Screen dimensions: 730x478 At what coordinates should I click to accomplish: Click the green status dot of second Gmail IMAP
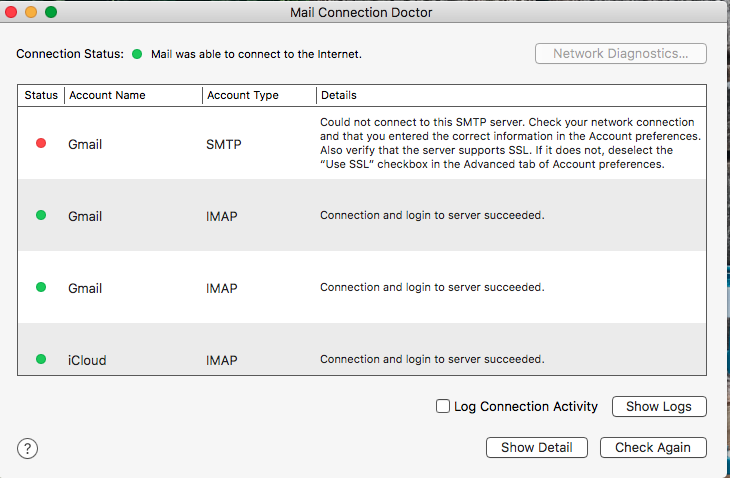pos(41,287)
